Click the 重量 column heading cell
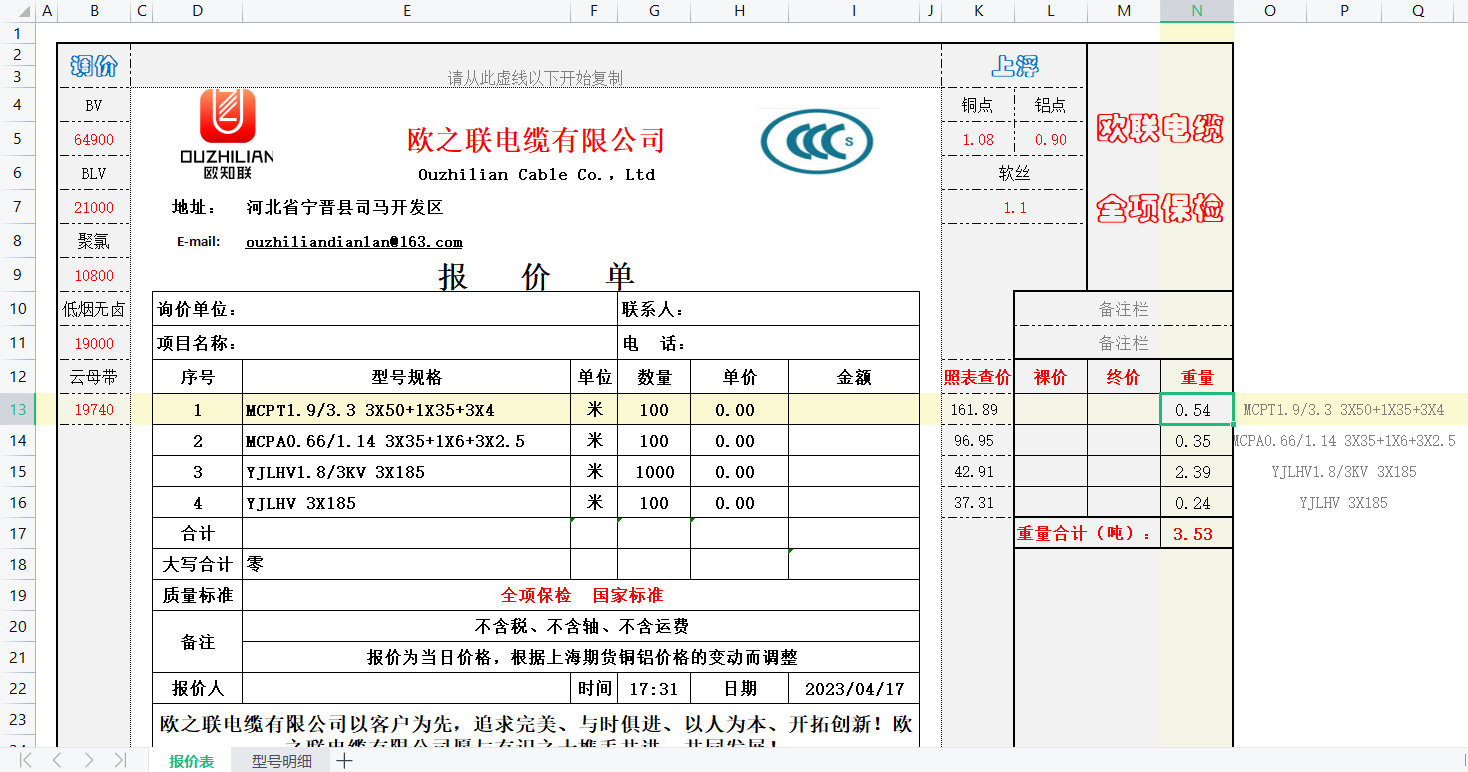 (1197, 377)
